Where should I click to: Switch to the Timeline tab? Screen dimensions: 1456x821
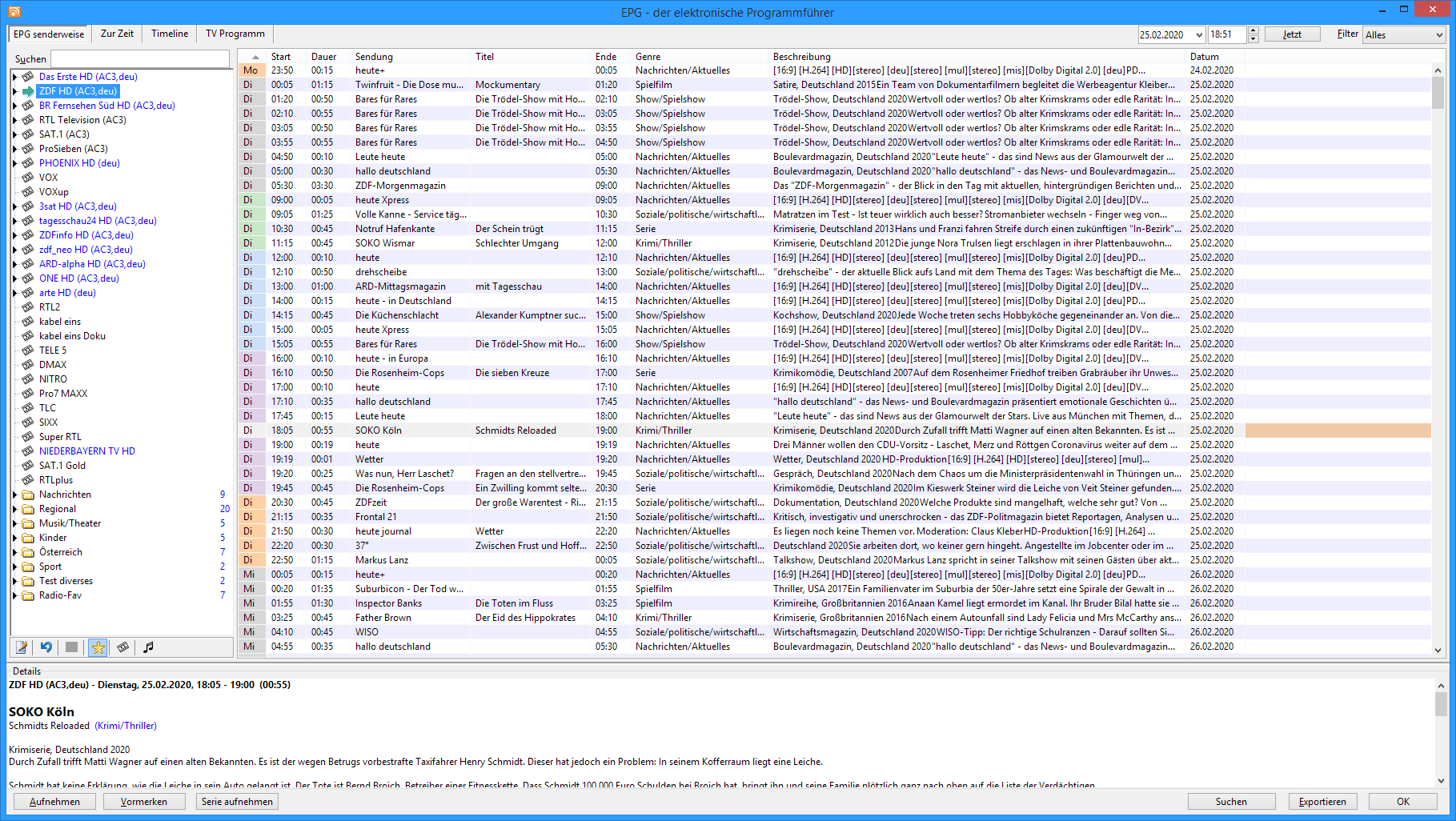click(x=170, y=34)
